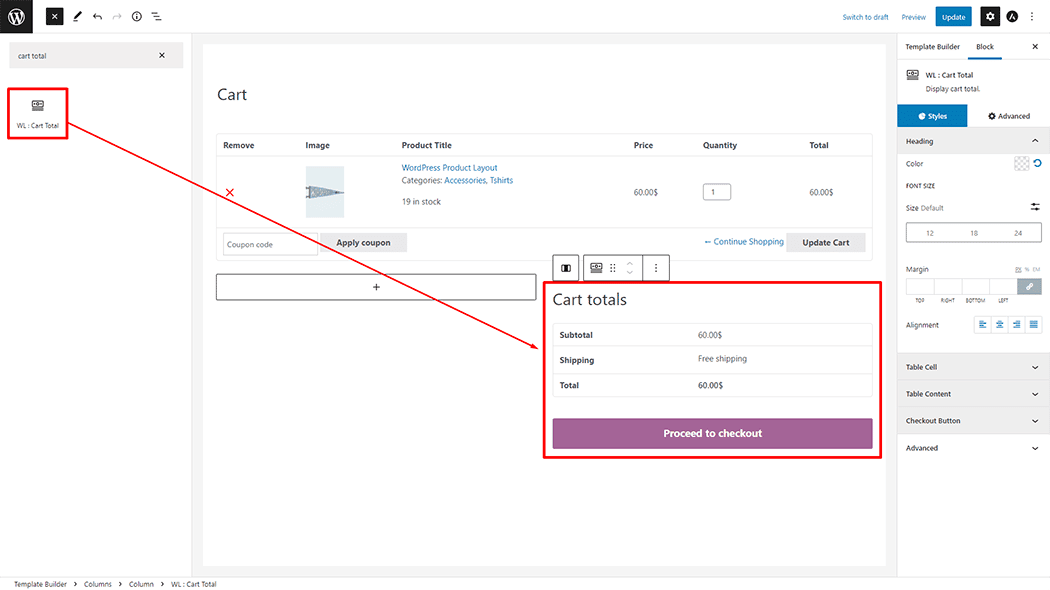Select the pencil Tools icon

pos(77,17)
